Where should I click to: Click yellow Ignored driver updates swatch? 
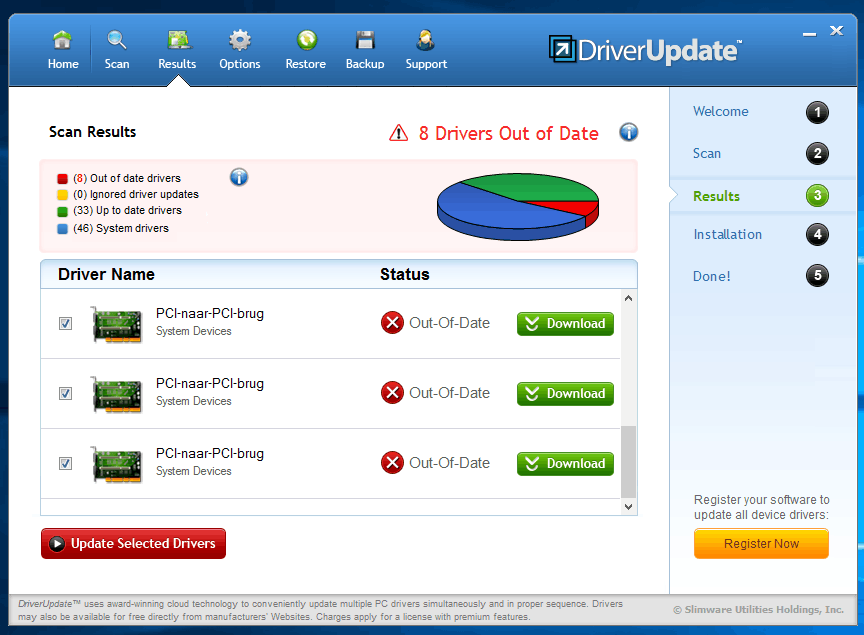tap(62, 195)
